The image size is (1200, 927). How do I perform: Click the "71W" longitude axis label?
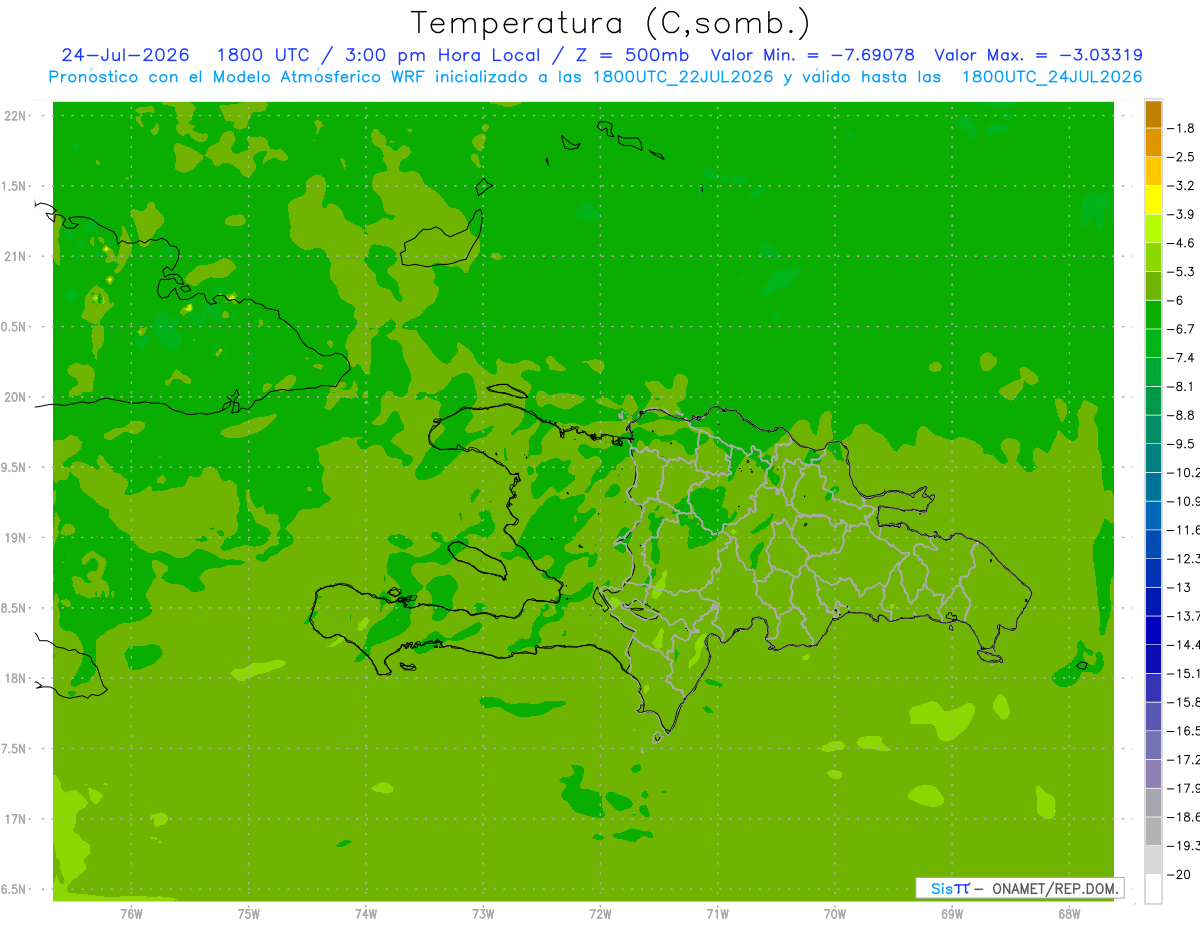tap(717, 913)
